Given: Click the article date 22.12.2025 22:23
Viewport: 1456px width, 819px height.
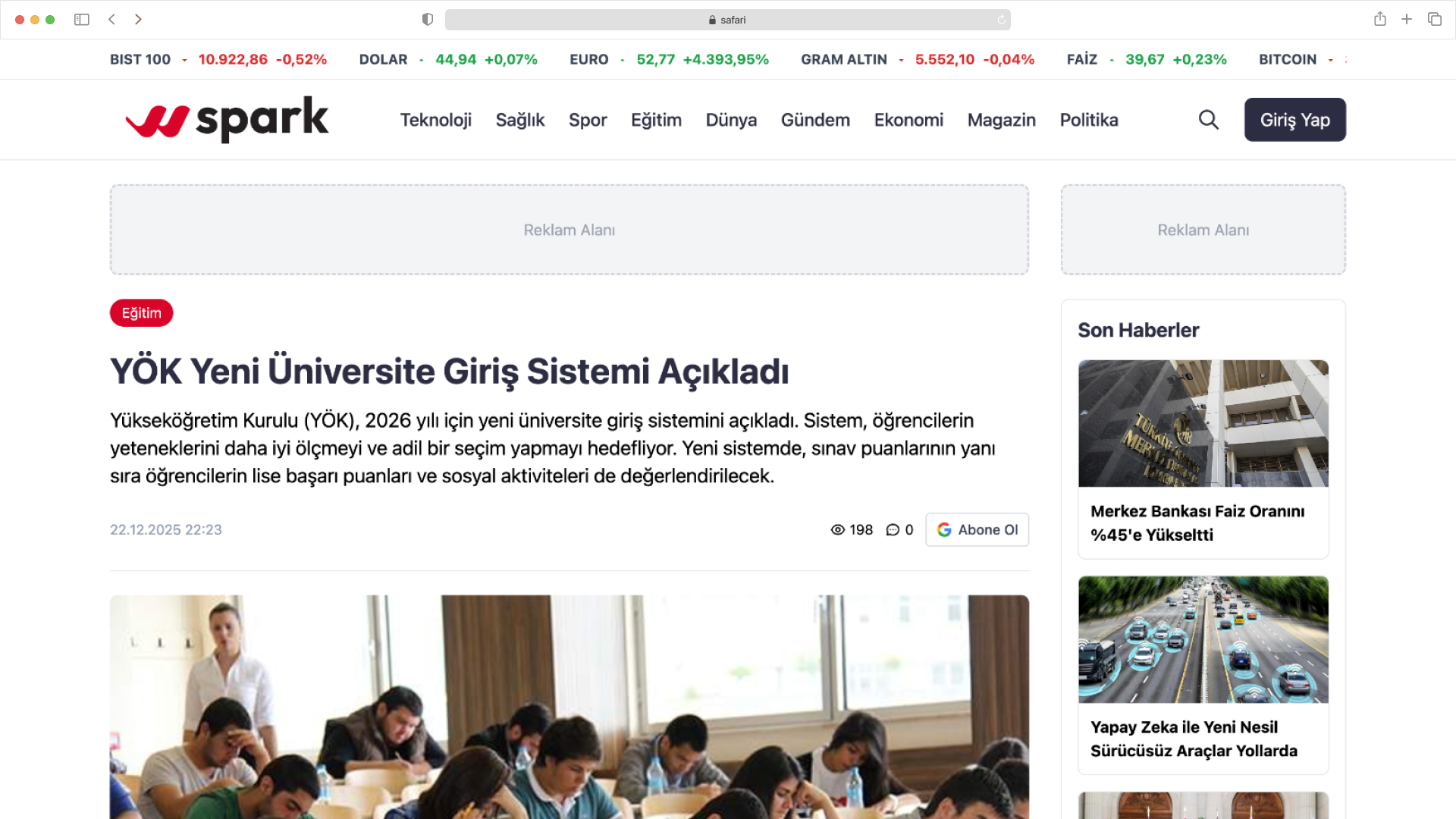Looking at the screenshot, I should (x=166, y=530).
